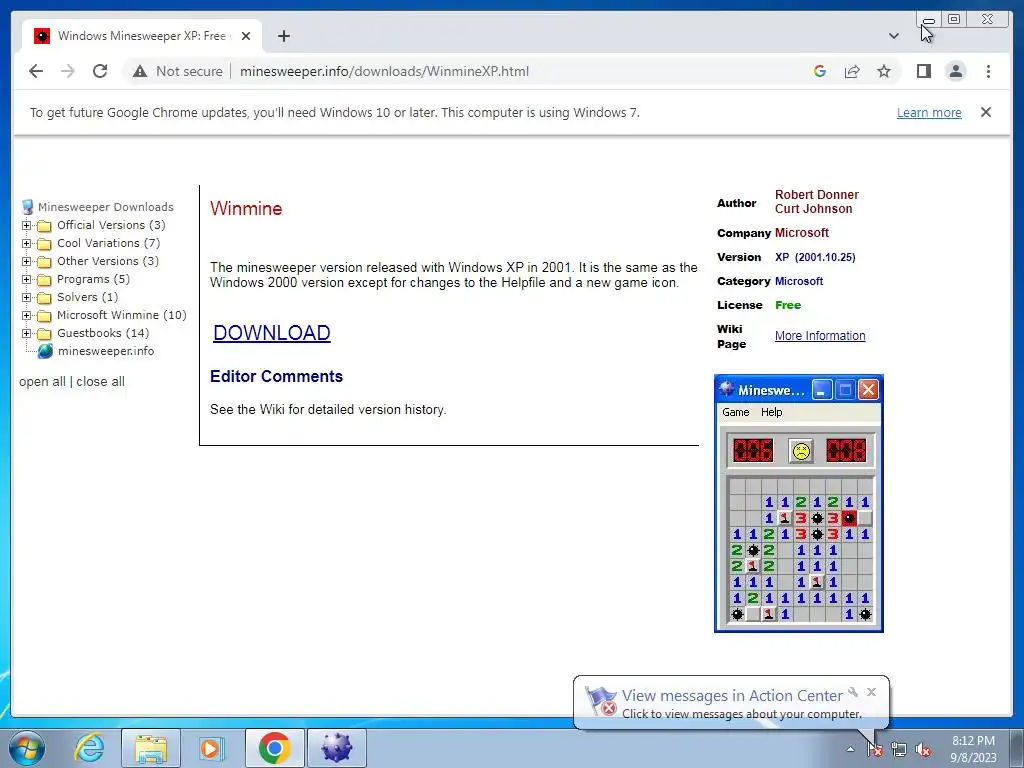Screen dimensions: 1024x768
Task: Click the forward navigation arrow
Action: 68,71
